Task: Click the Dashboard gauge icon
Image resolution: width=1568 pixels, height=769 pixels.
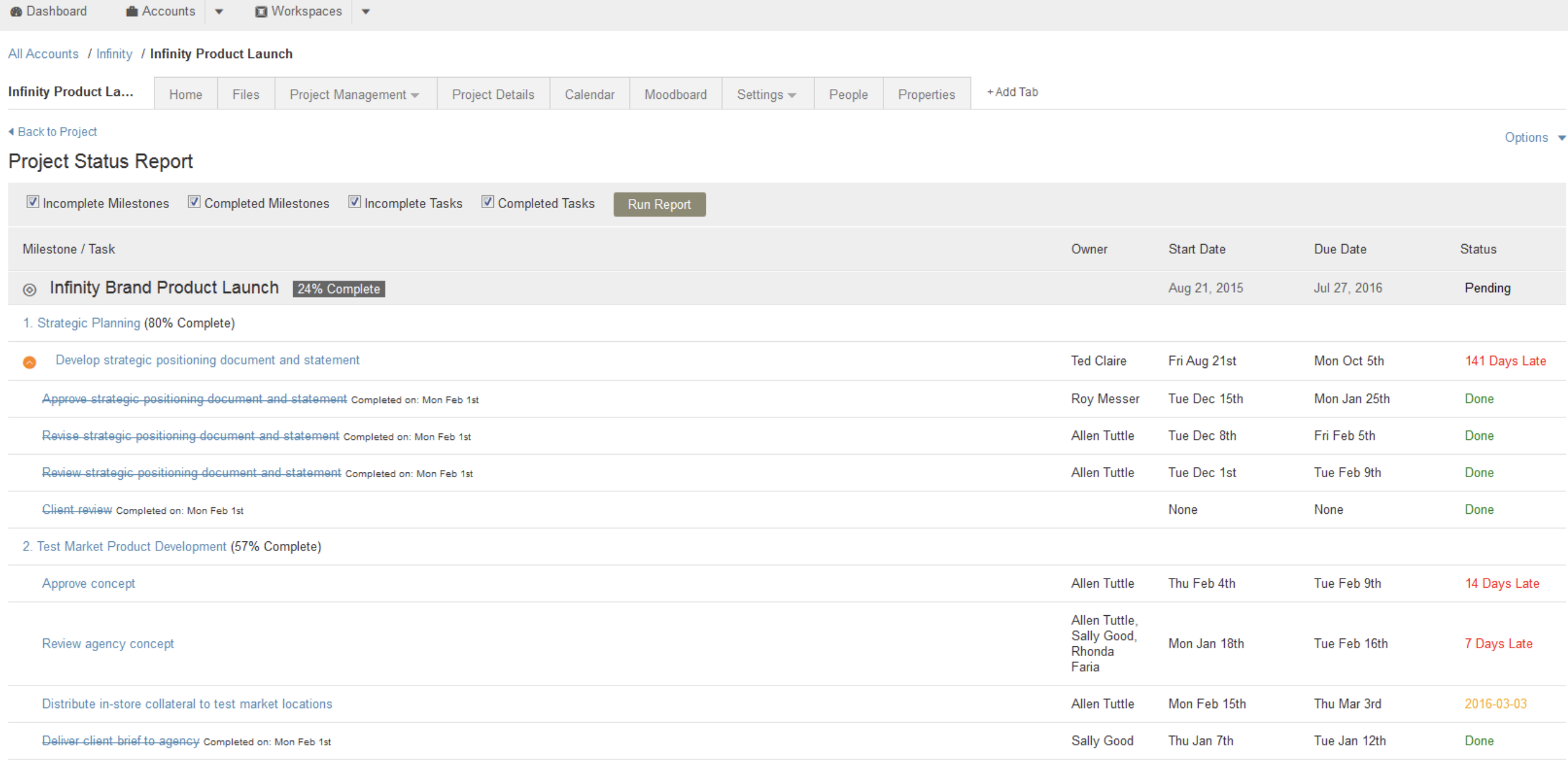Action: 16,12
